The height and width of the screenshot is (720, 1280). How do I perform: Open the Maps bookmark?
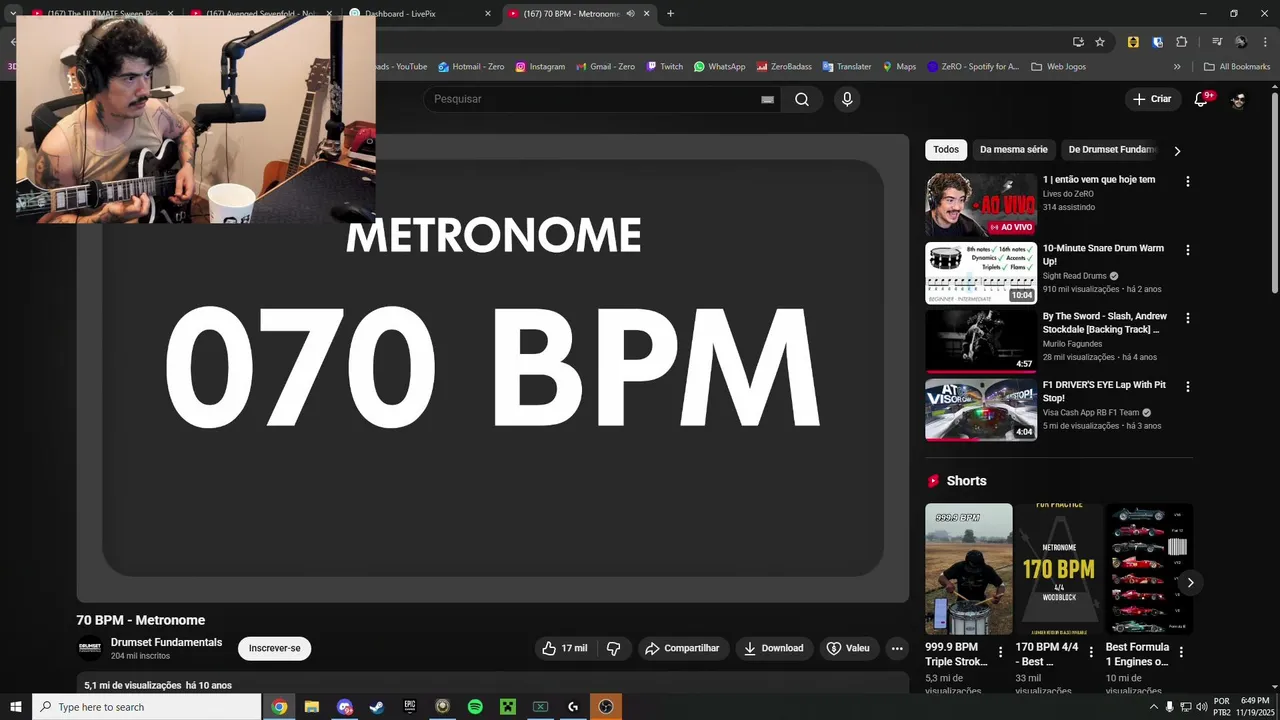899,67
